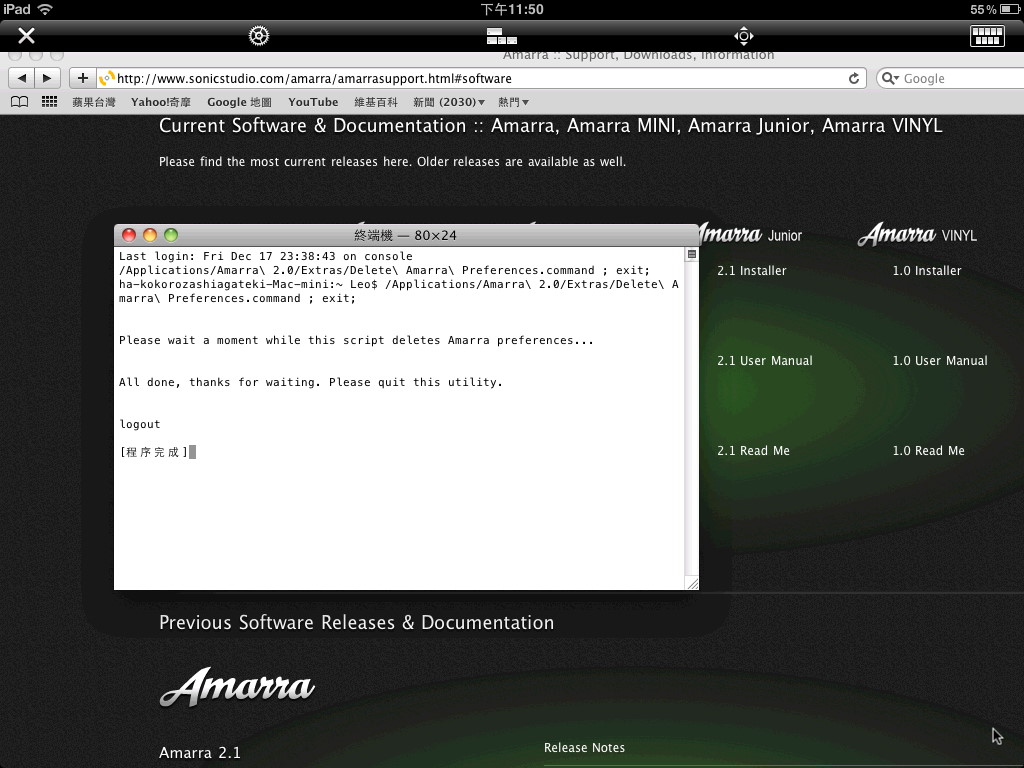1024x768 pixels.
Task: Click the "logout" line in Terminal
Action: 140,424
